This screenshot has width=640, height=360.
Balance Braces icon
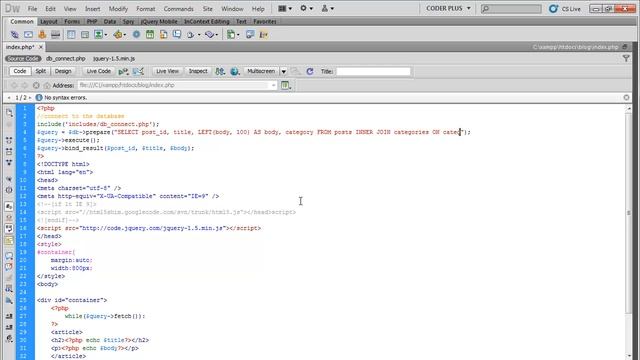point(9,190)
